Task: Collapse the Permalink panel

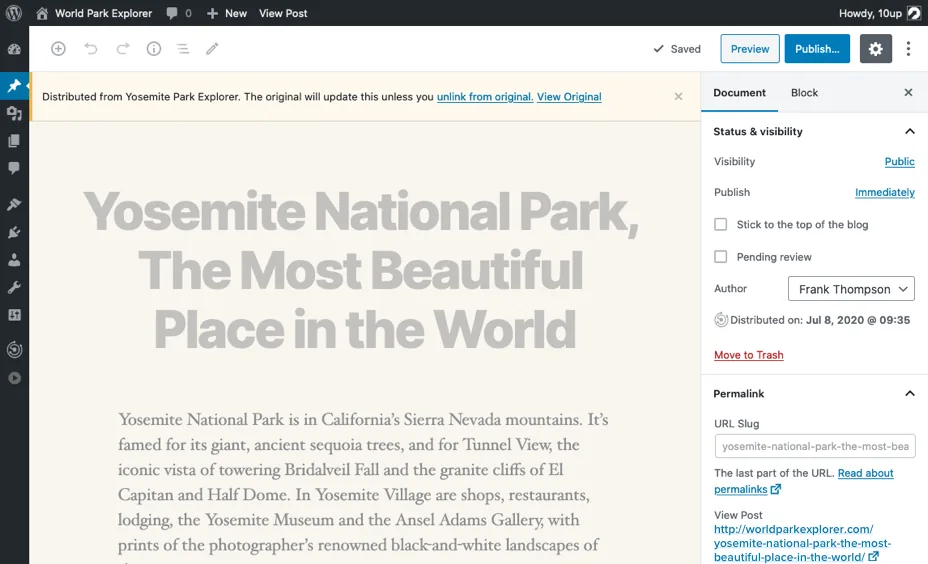Action: 910,394
